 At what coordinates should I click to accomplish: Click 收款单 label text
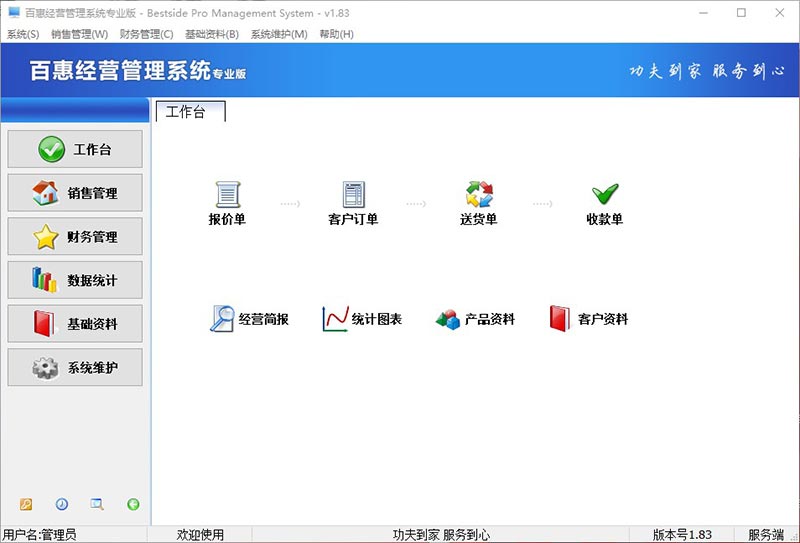(605, 219)
